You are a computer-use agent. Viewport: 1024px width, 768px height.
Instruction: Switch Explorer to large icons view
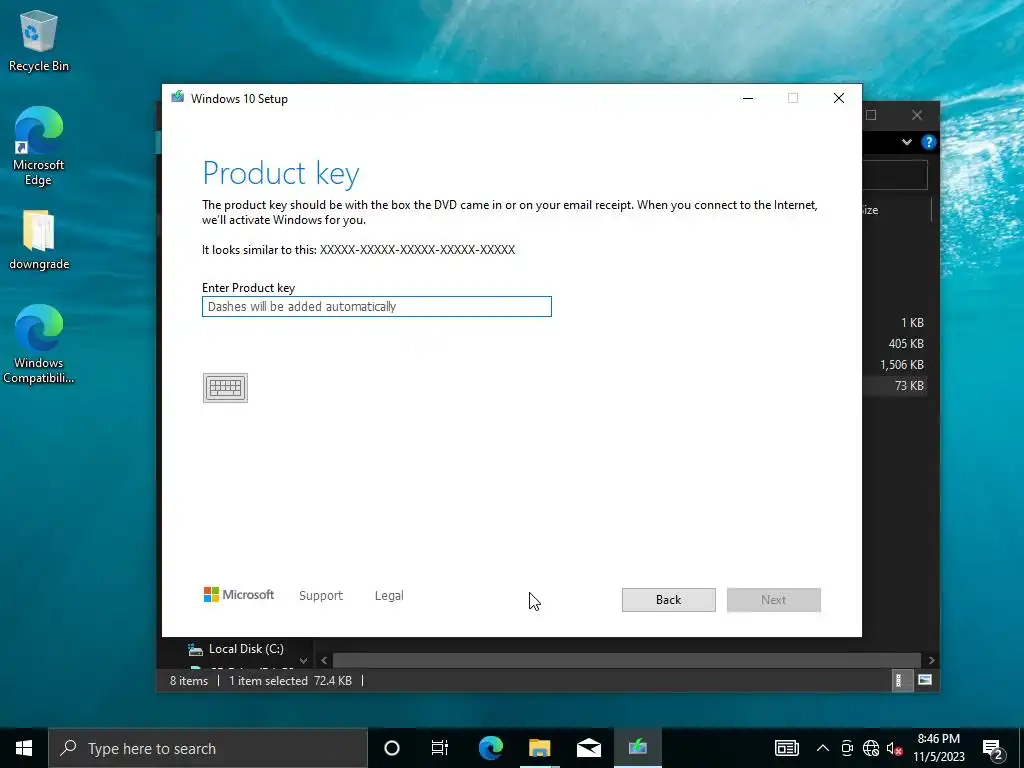click(925, 680)
